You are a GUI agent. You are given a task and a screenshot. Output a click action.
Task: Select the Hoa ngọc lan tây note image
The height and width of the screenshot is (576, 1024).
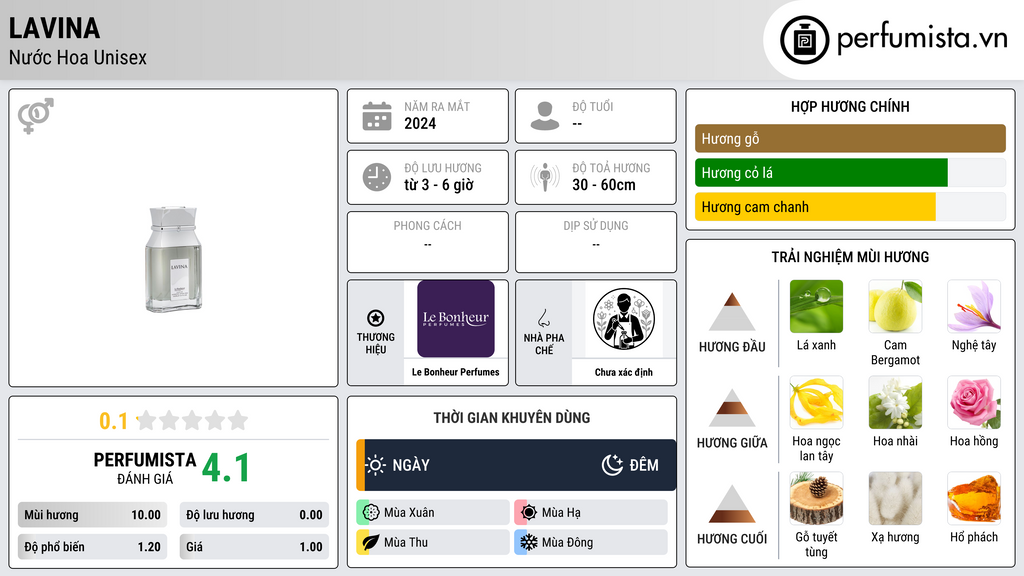(x=816, y=402)
